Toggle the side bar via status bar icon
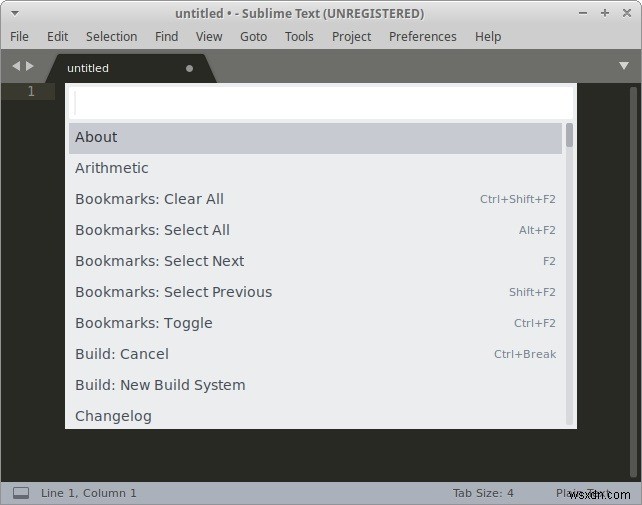 (x=20, y=493)
